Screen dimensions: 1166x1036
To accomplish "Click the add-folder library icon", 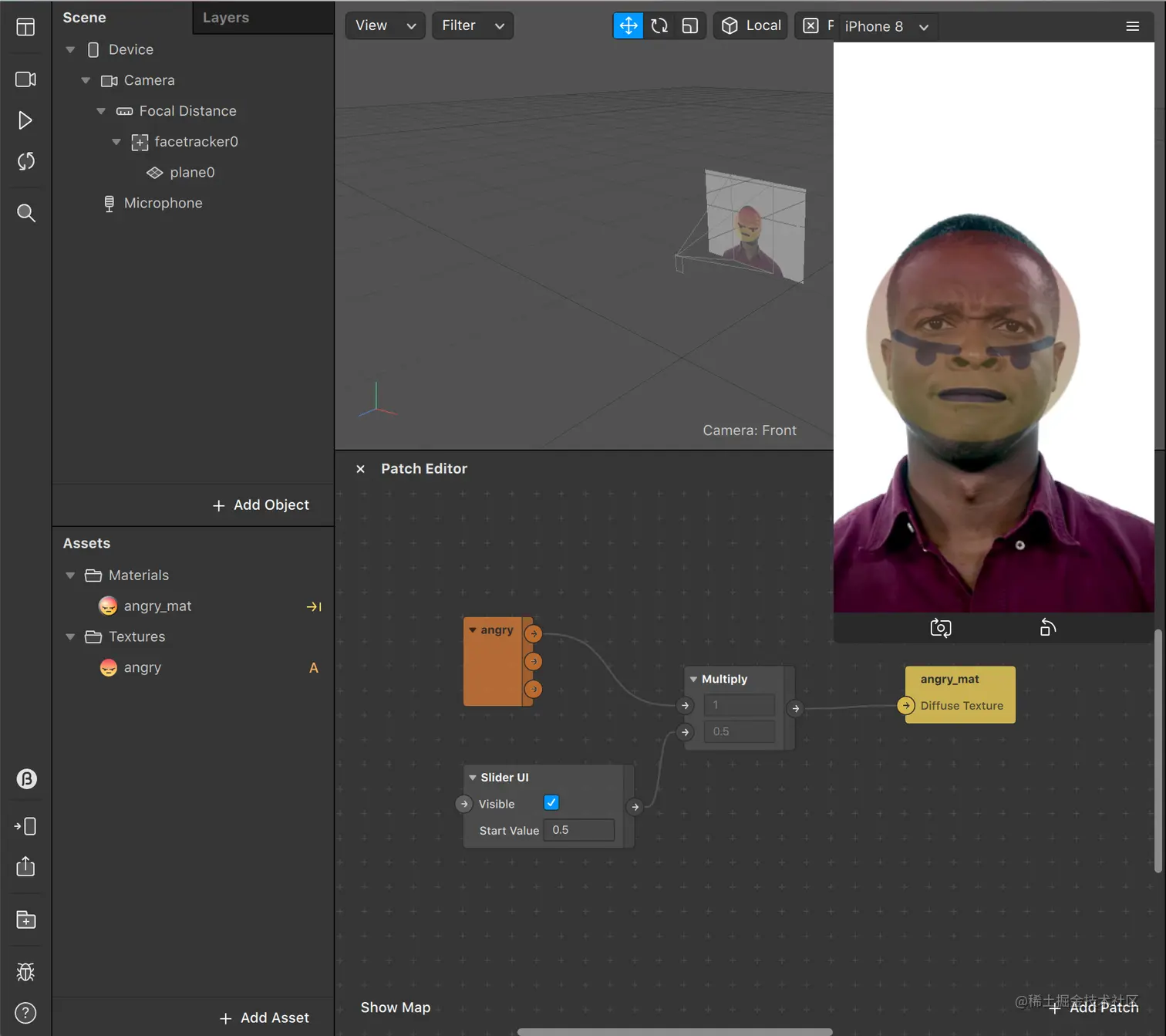I will coord(25,920).
